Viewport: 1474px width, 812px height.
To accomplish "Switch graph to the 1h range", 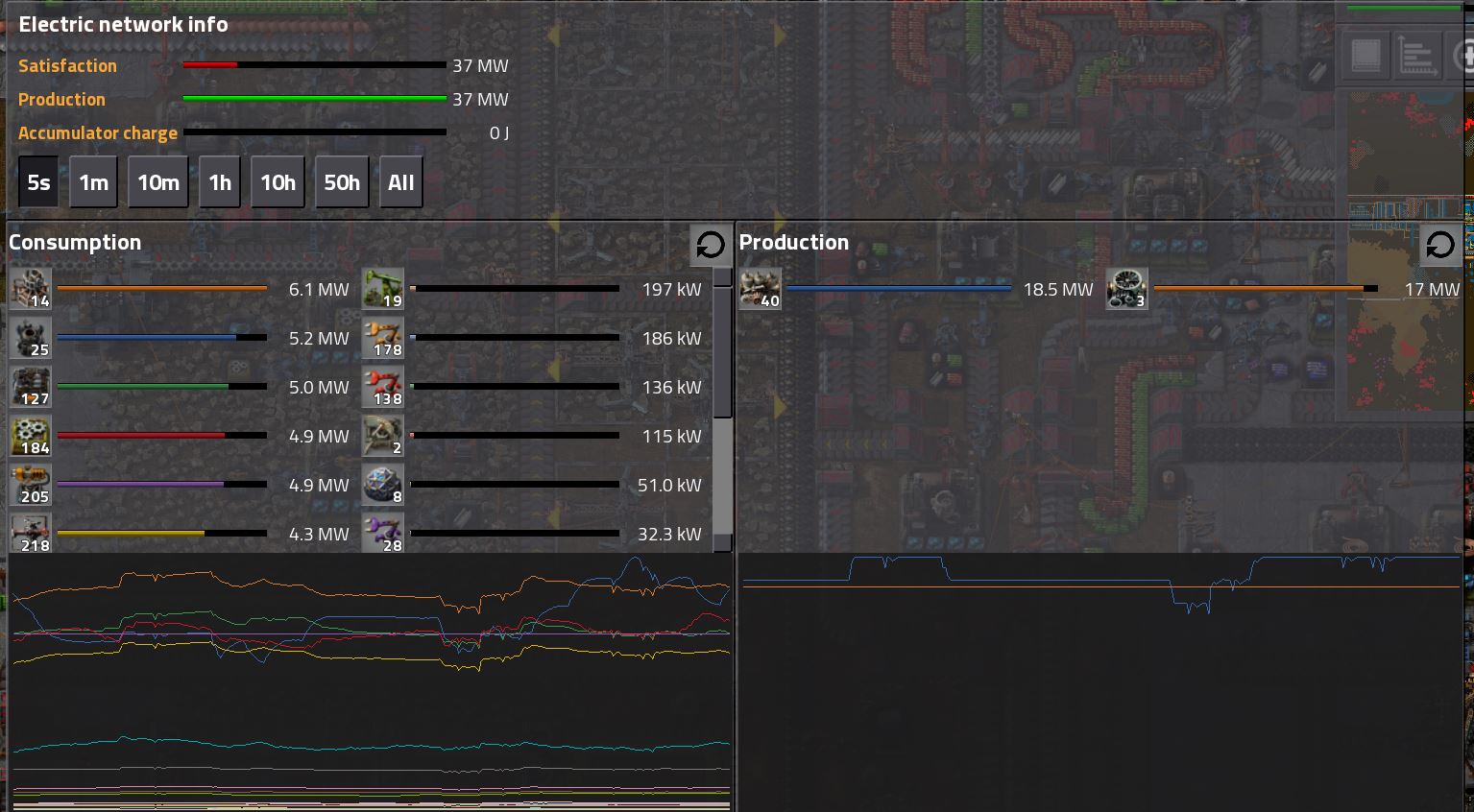I will pyautogui.click(x=220, y=182).
